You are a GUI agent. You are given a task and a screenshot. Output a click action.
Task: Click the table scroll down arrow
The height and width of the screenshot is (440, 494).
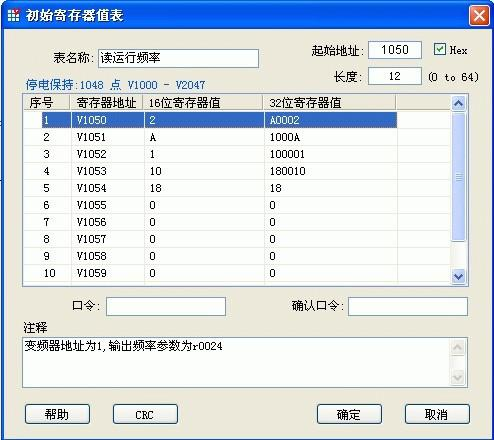pos(458,276)
